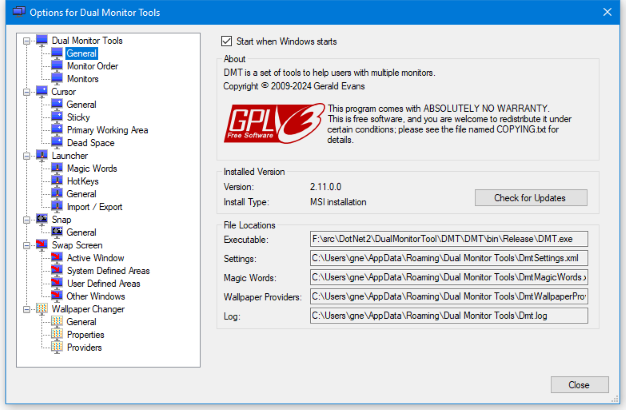Image resolution: width=626 pixels, height=410 pixels.
Task: Click the Settings path field
Action: 449,258
